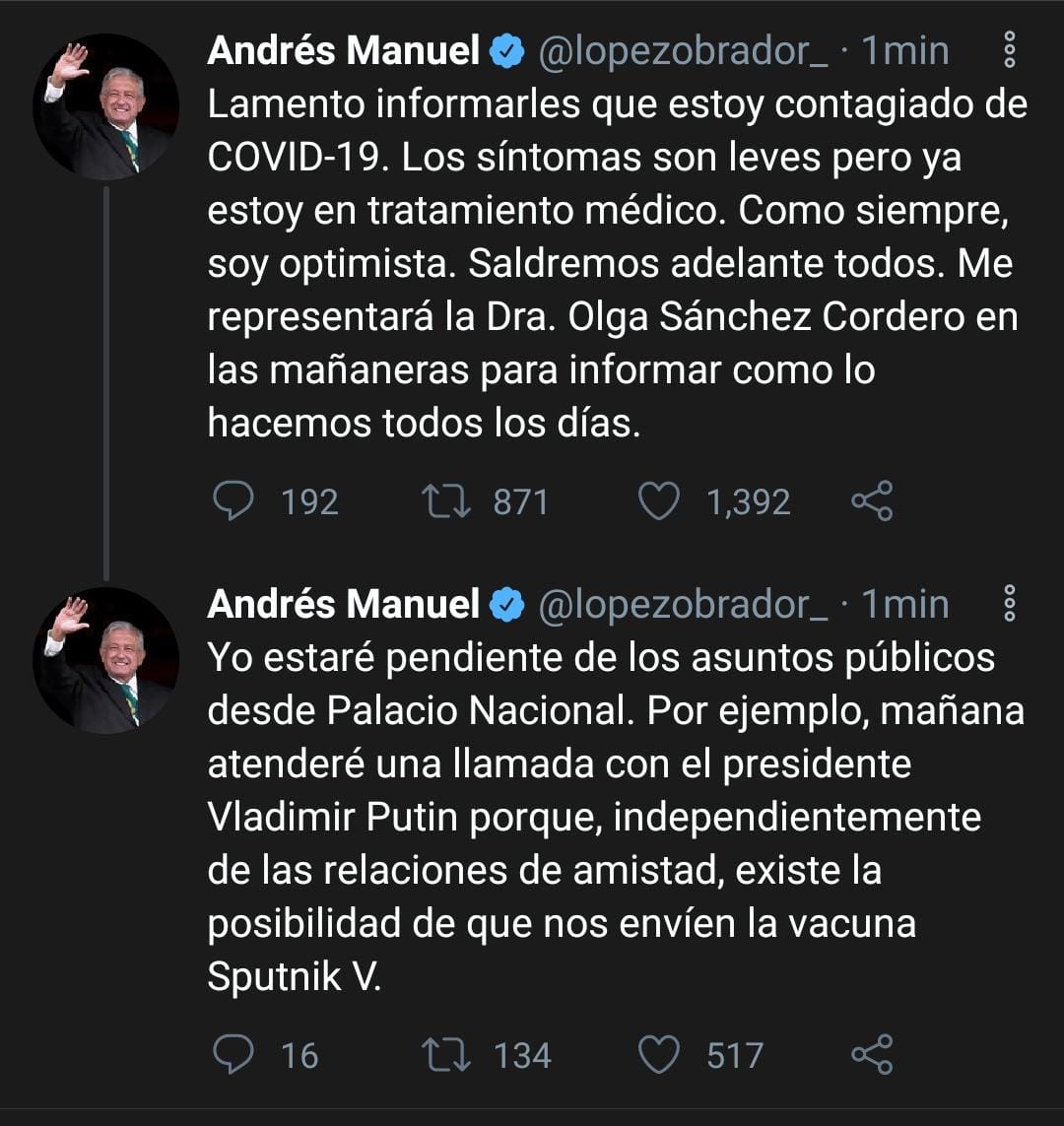Click verified badge on the first tweet
The image size is (1064, 1126).
tap(507, 52)
